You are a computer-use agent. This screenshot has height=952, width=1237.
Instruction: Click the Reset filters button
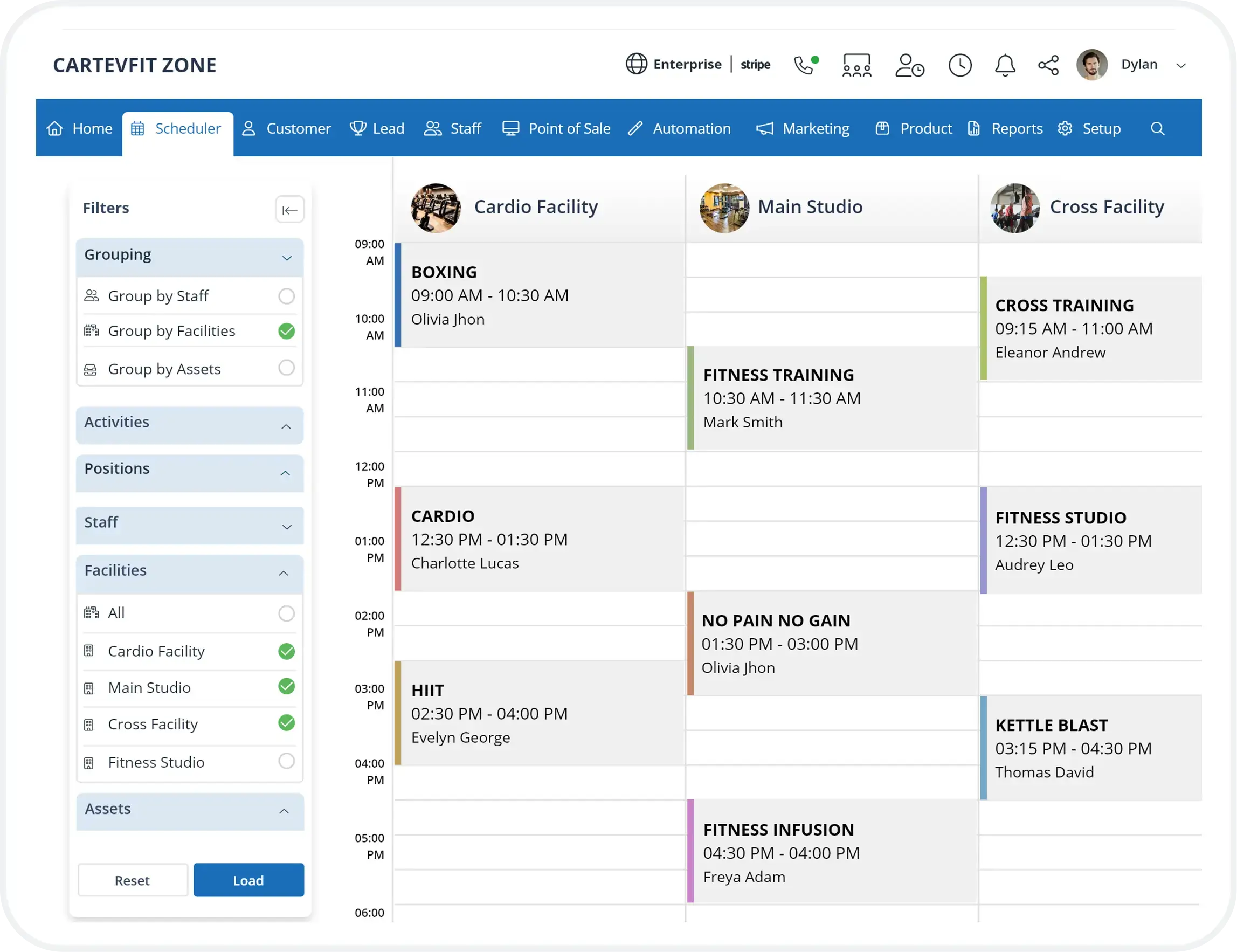[133, 880]
